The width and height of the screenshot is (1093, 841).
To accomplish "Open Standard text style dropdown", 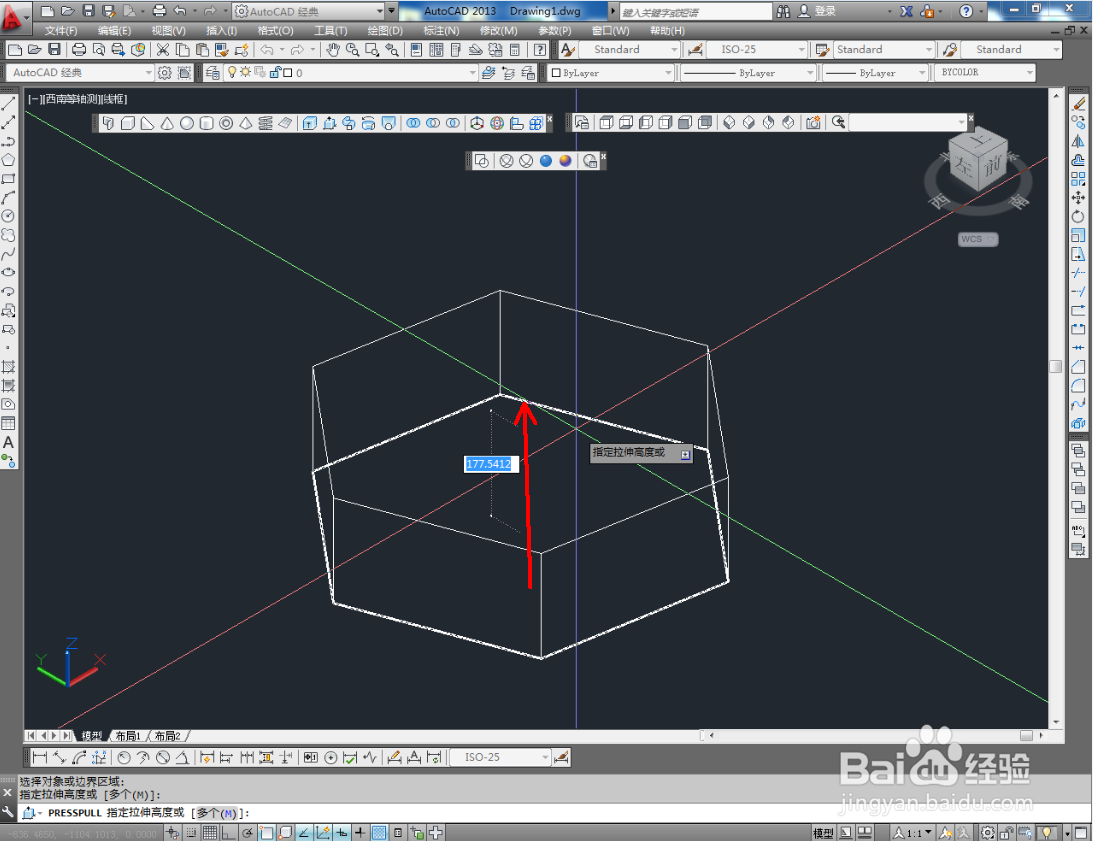I will click(x=629, y=50).
